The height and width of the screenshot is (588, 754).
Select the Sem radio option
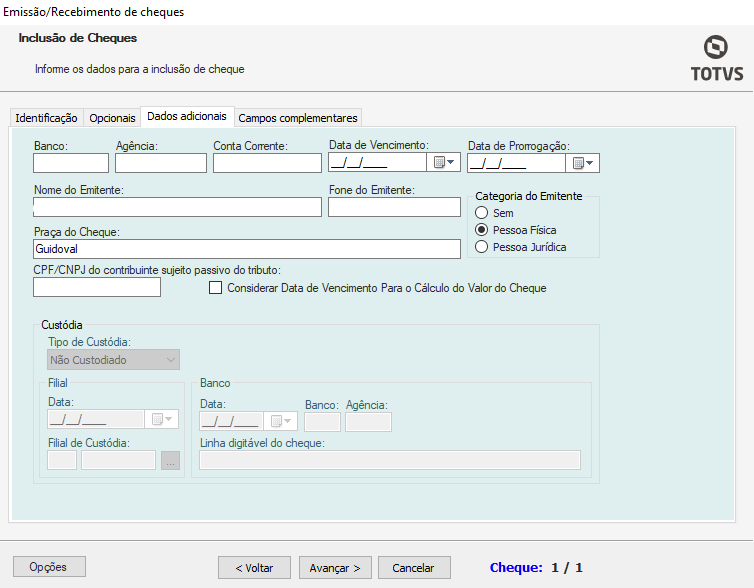pos(482,213)
